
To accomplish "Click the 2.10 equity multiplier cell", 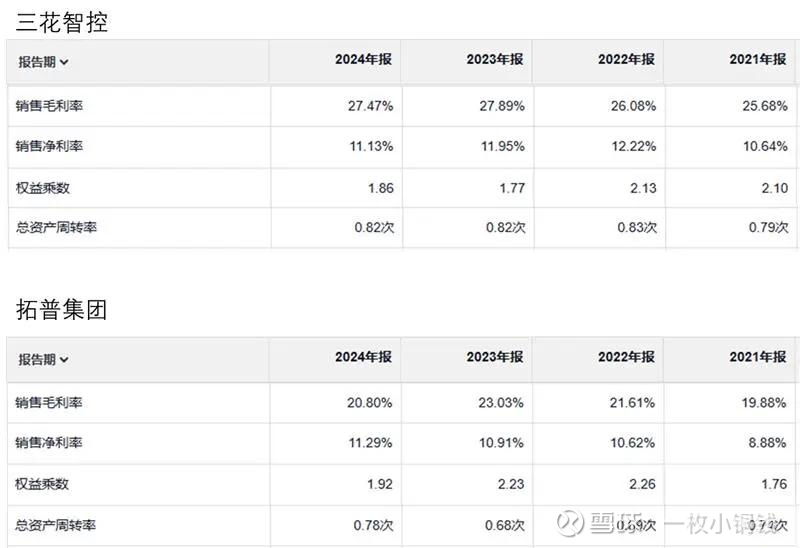I will coord(774,187).
